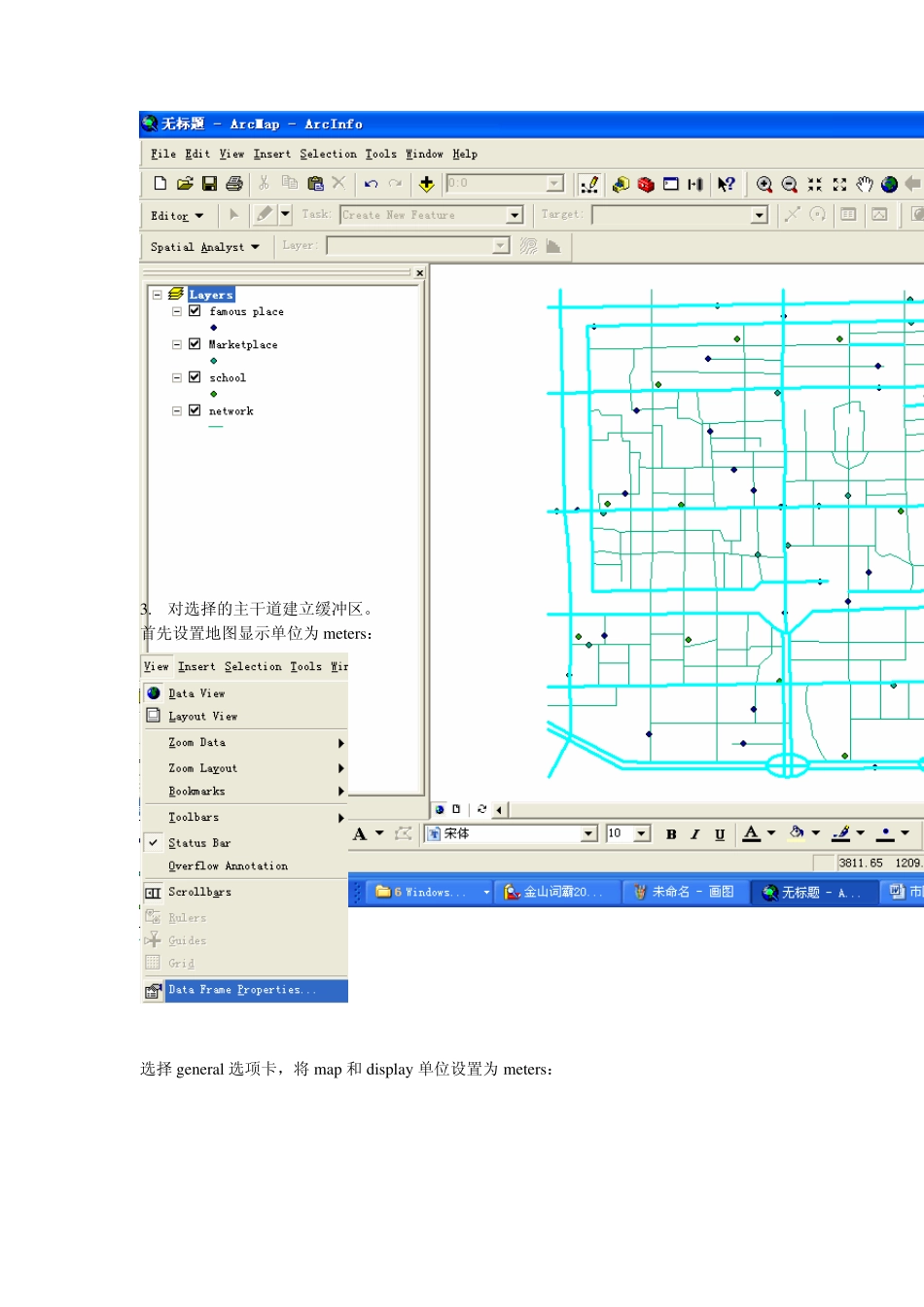This screenshot has height=1307, width=924.
Task: Close the table of contents panel
Action: pos(419,273)
